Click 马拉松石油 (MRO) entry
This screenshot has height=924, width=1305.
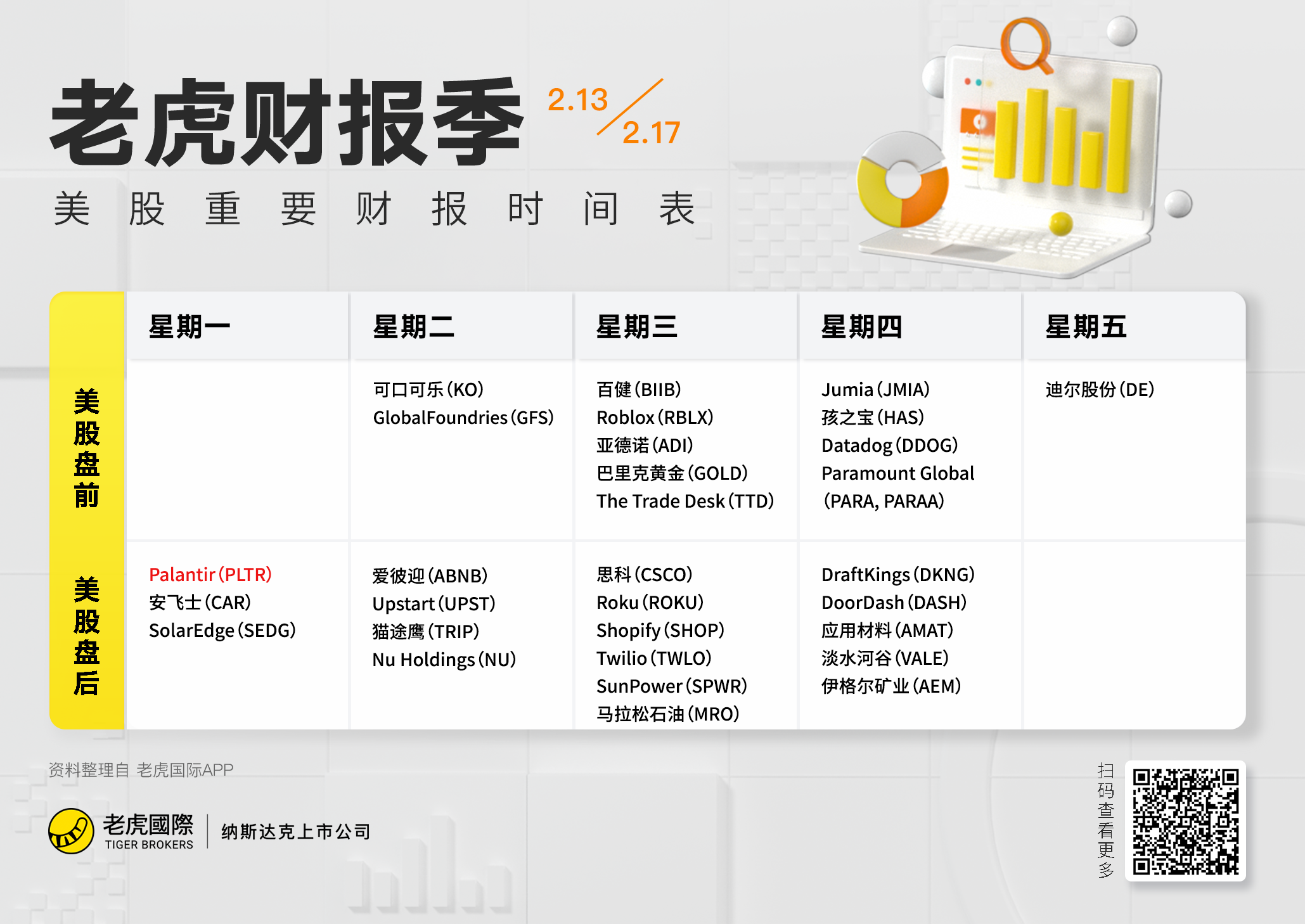[668, 714]
